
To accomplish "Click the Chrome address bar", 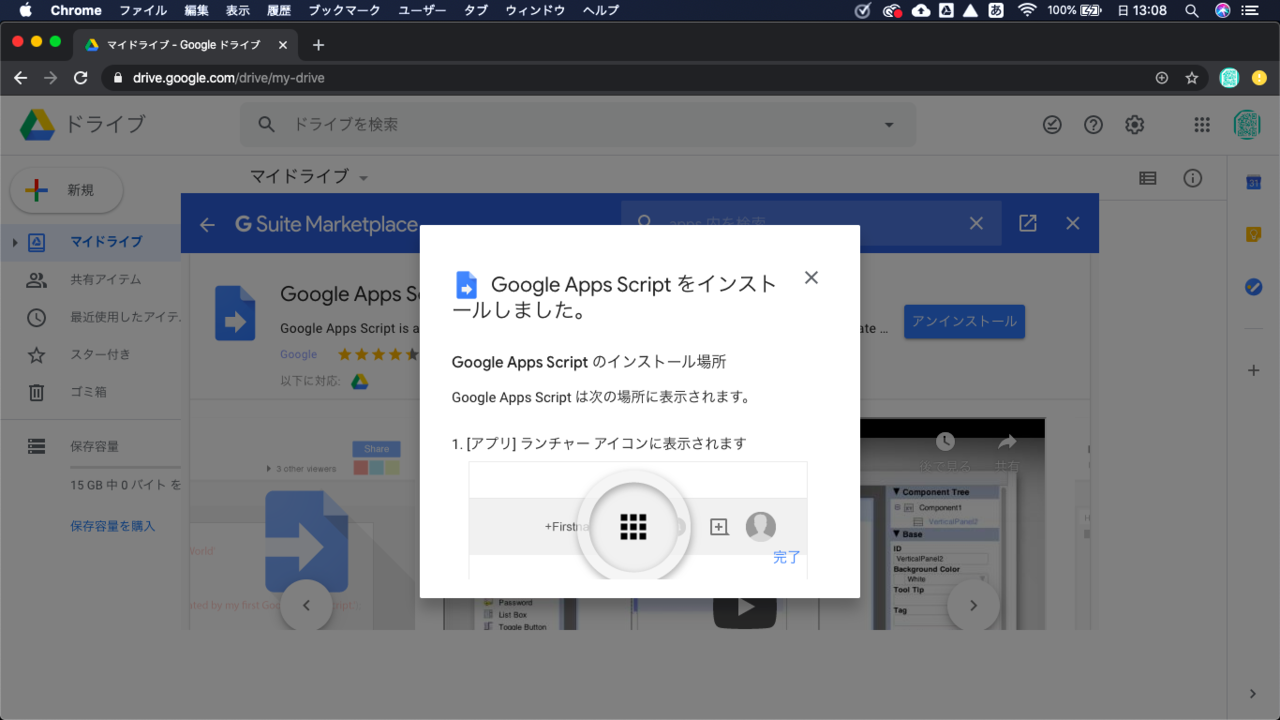I will pos(640,77).
